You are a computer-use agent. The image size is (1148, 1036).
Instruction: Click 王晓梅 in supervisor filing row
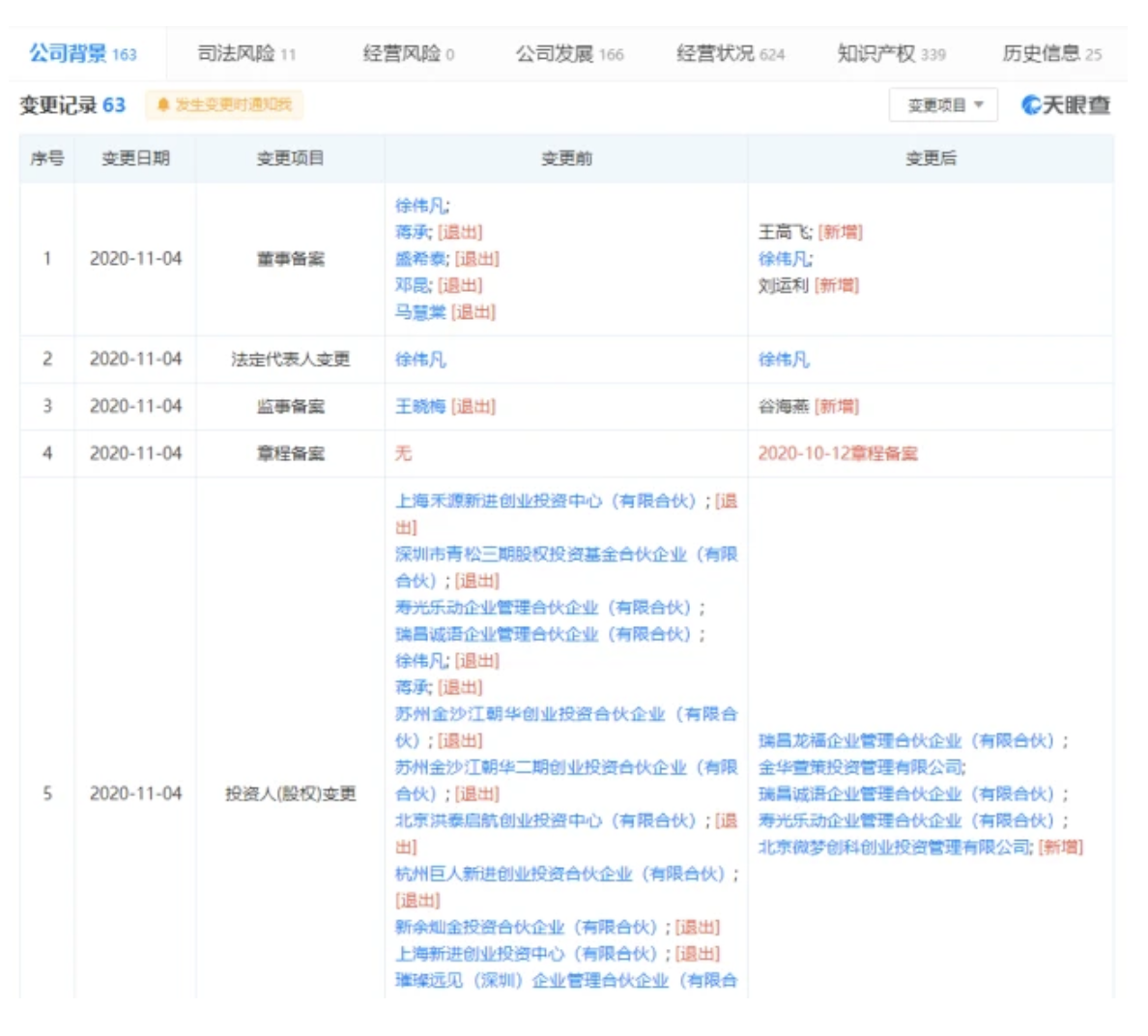[420, 407]
